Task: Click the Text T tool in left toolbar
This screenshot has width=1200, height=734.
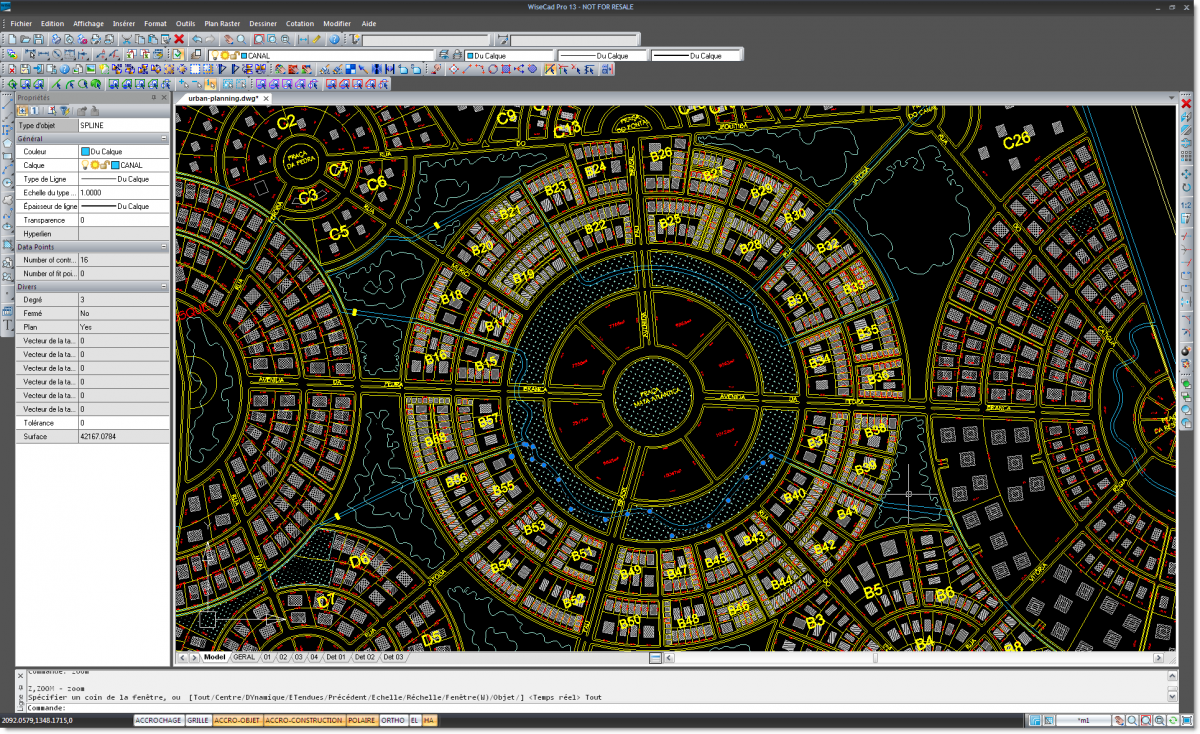Action: coord(7,324)
